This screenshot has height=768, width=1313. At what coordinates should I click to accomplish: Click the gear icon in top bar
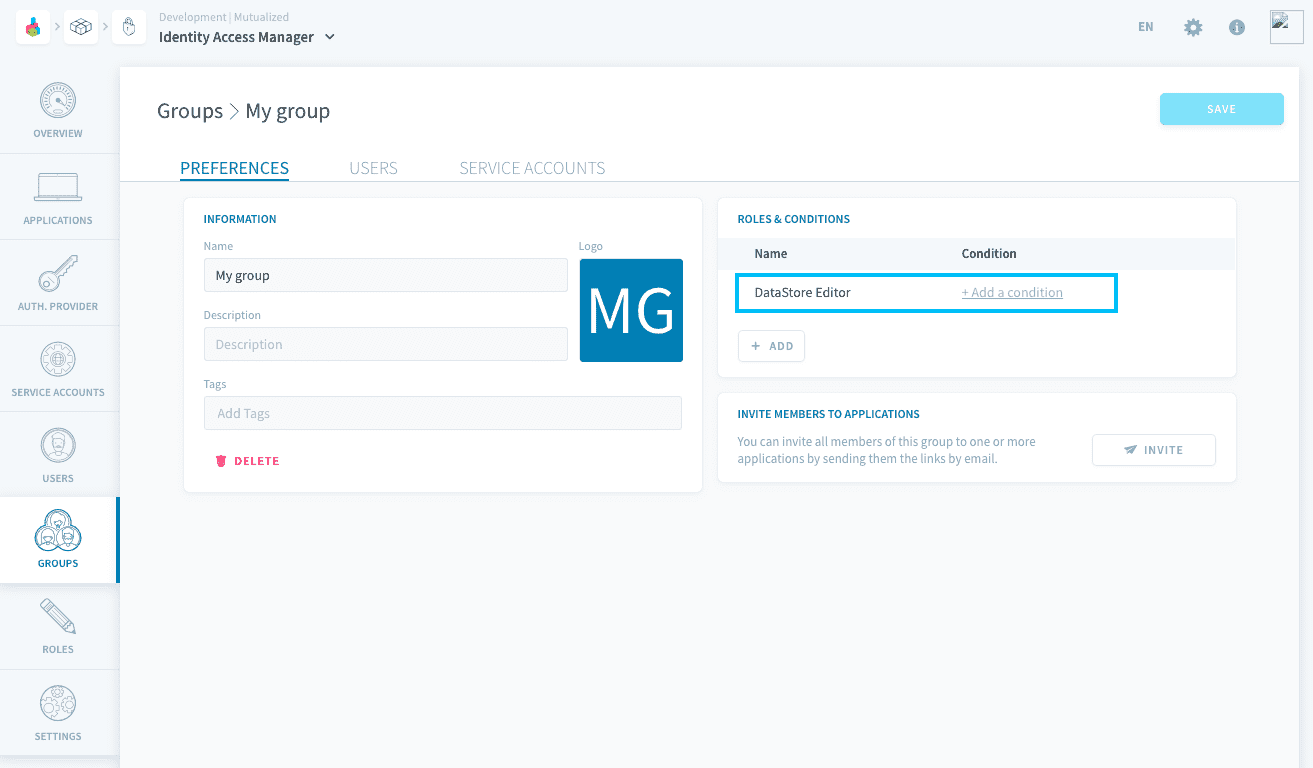tap(1193, 28)
